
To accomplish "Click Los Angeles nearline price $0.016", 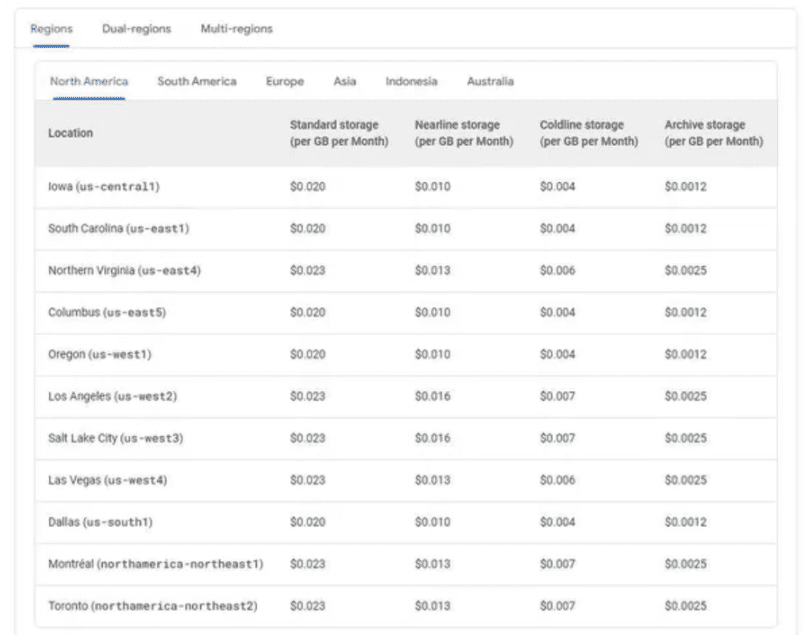I will coord(433,396).
